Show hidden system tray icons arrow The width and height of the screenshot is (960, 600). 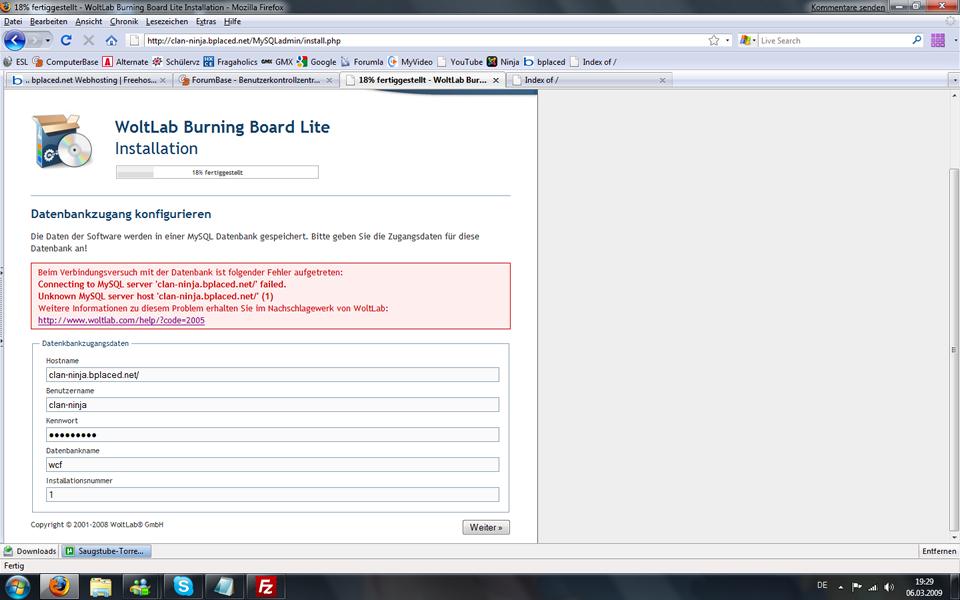(841, 587)
